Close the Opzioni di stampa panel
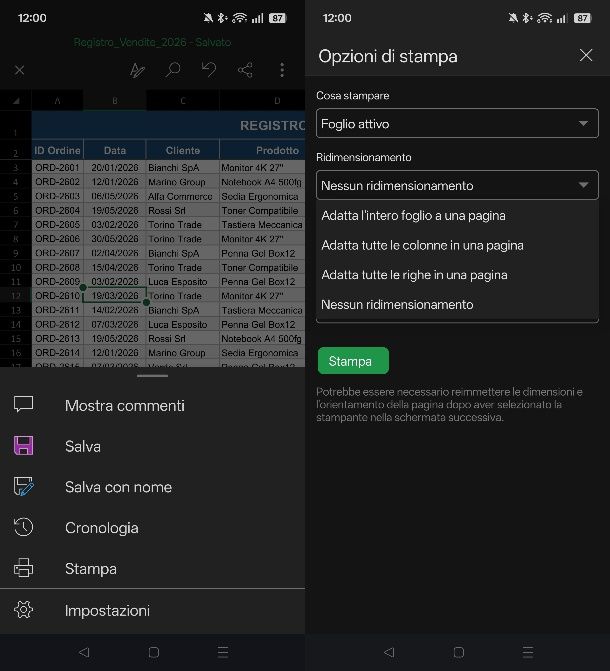Viewport: 610px width, 671px height. tap(586, 55)
